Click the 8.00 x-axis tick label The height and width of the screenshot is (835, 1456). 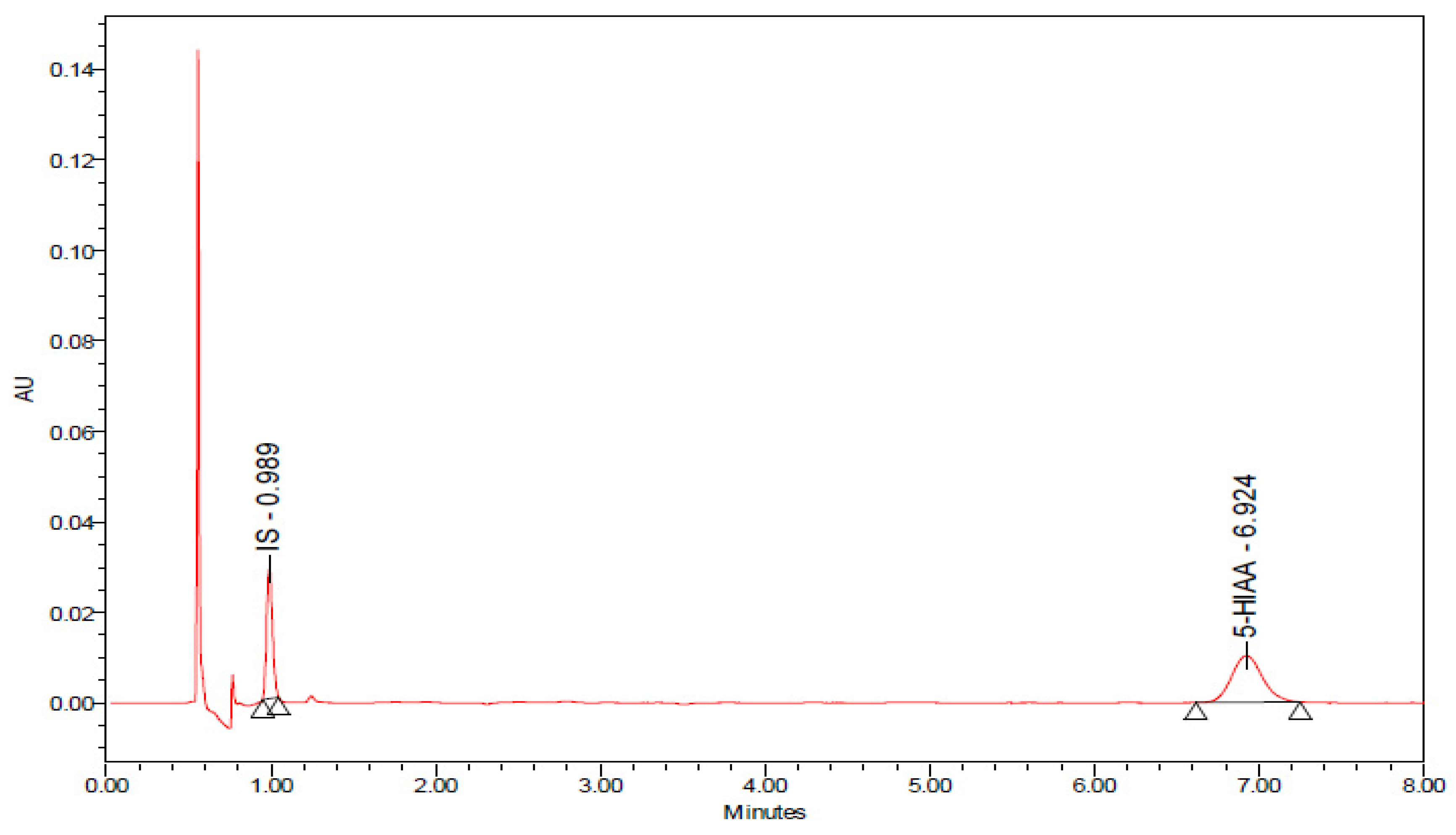1423,786
